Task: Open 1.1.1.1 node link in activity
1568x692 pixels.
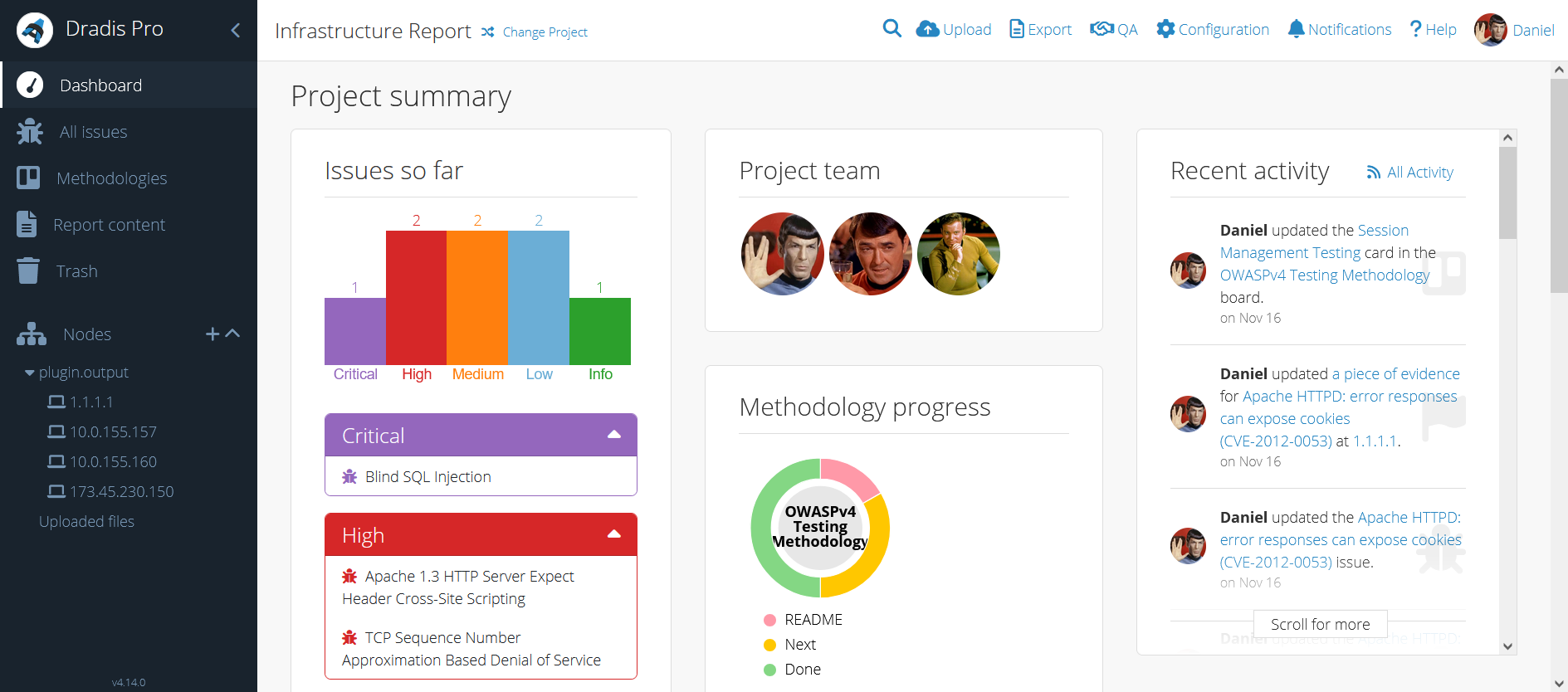Action: (x=1375, y=441)
